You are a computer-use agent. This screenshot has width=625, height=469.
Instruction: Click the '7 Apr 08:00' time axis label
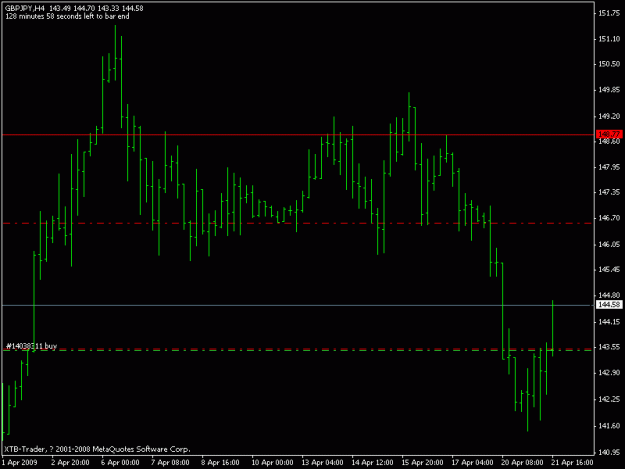(x=170, y=462)
